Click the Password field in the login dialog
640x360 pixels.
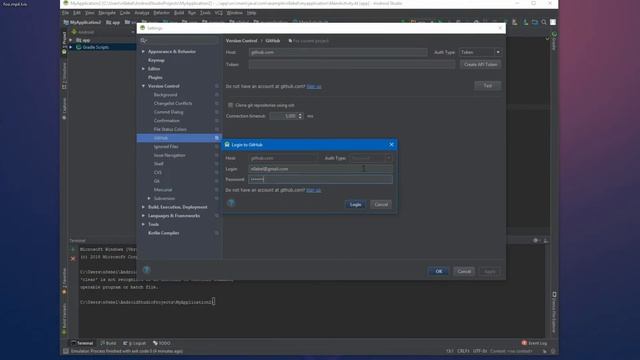click(320, 179)
